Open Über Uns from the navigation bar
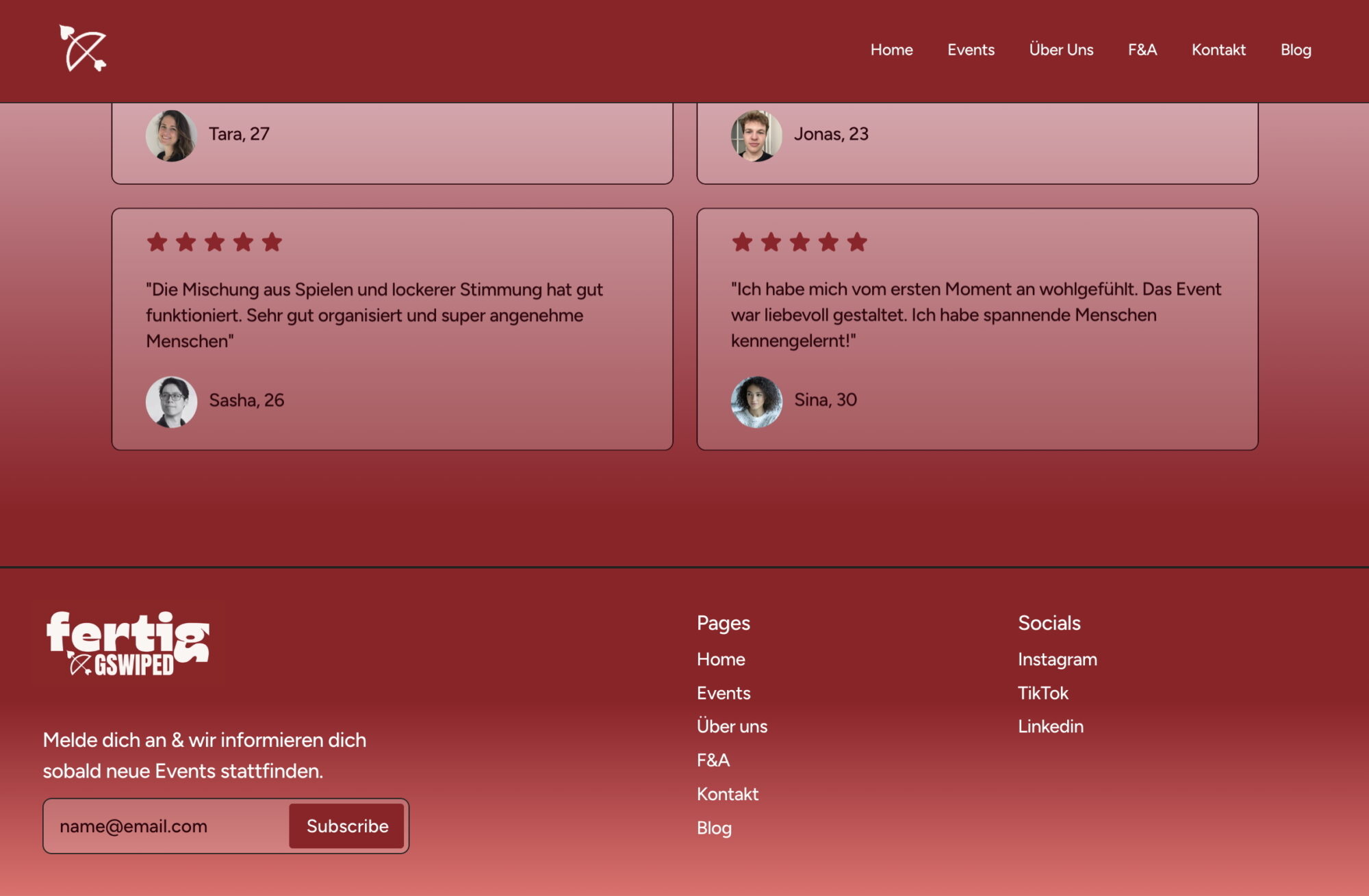 click(x=1062, y=49)
